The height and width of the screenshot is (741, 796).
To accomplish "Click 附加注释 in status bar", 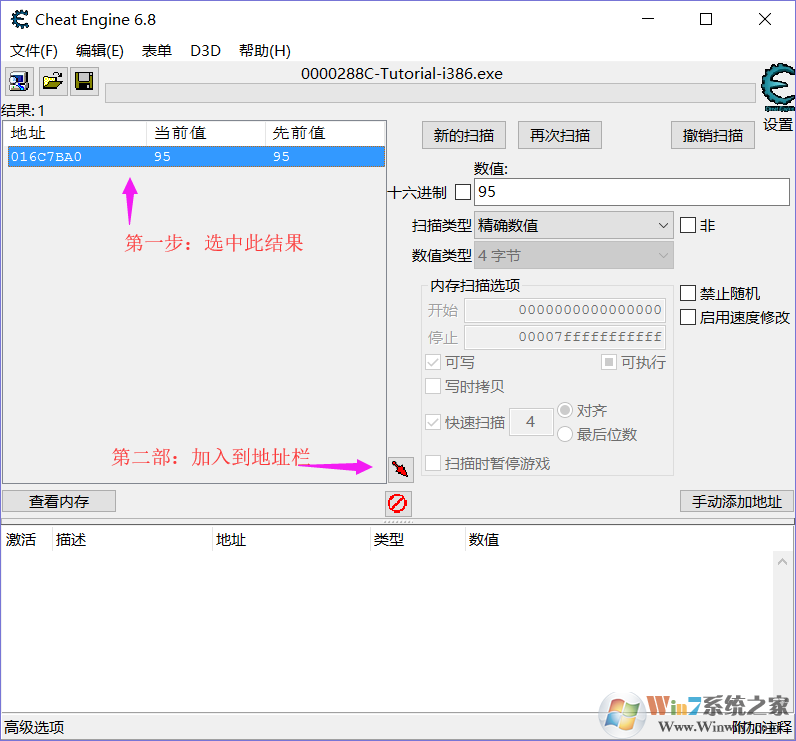I will 761,727.
